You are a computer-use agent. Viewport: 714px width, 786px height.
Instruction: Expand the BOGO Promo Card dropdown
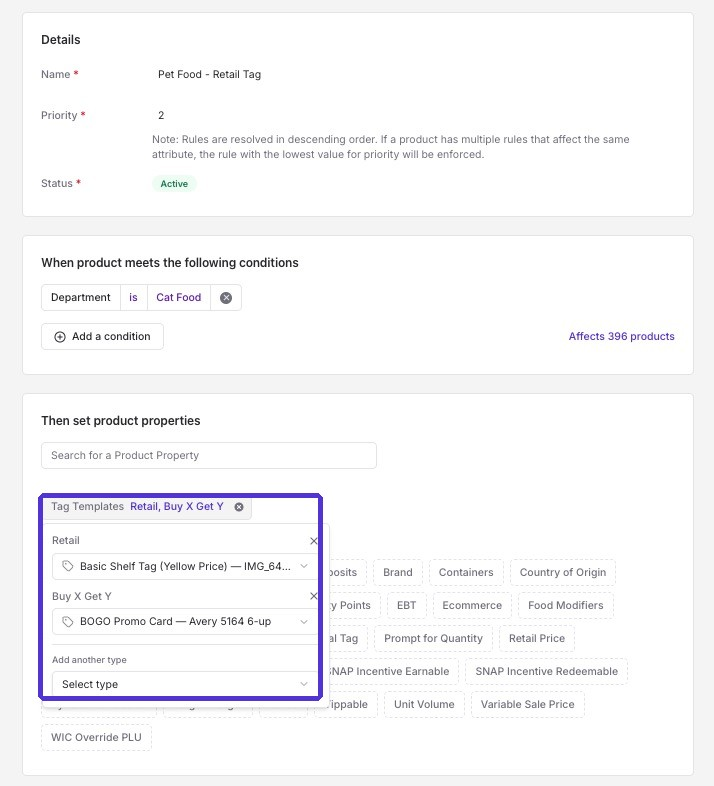click(x=185, y=622)
